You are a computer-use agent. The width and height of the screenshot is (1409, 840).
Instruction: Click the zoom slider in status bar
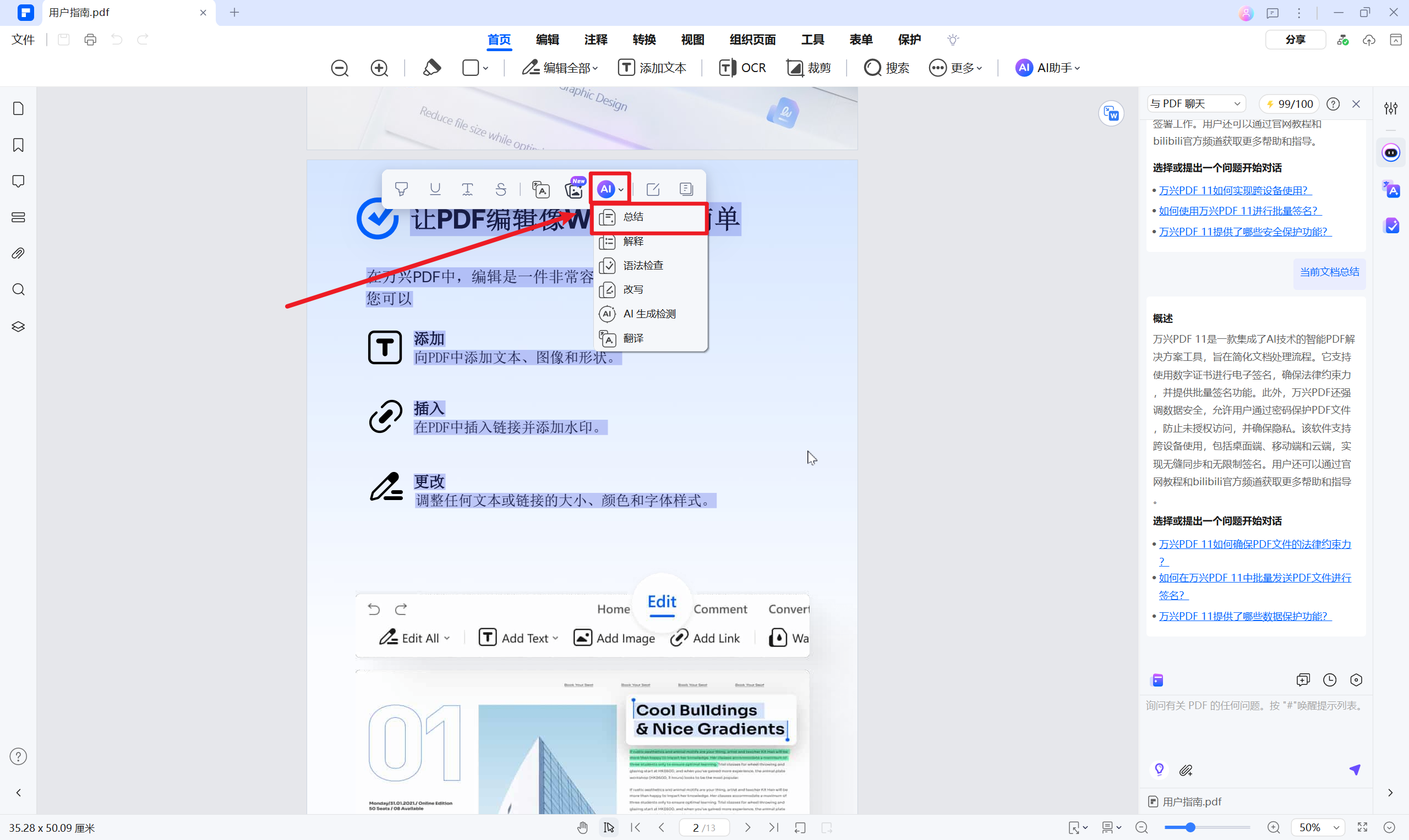(x=1190, y=827)
